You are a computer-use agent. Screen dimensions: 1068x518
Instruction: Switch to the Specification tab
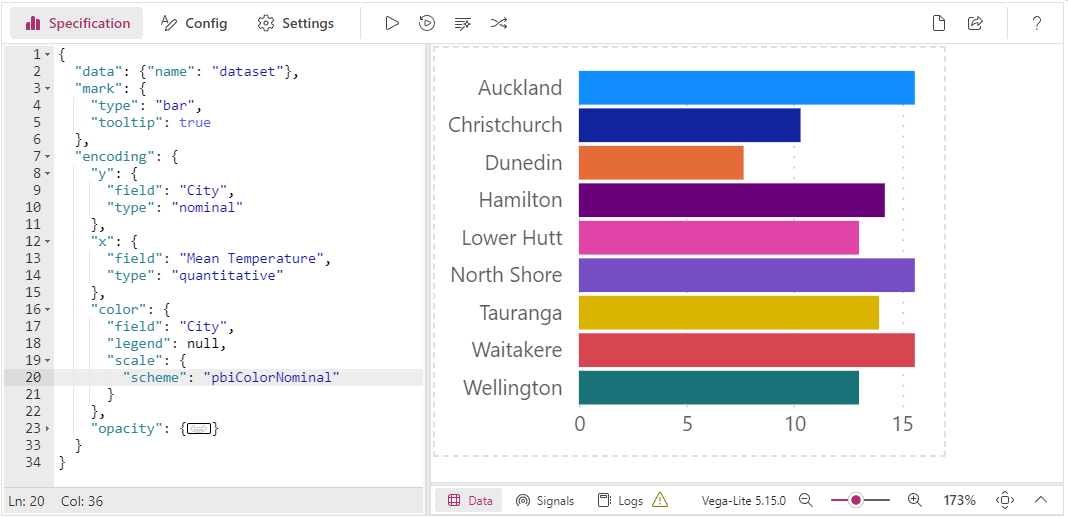click(77, 23)
